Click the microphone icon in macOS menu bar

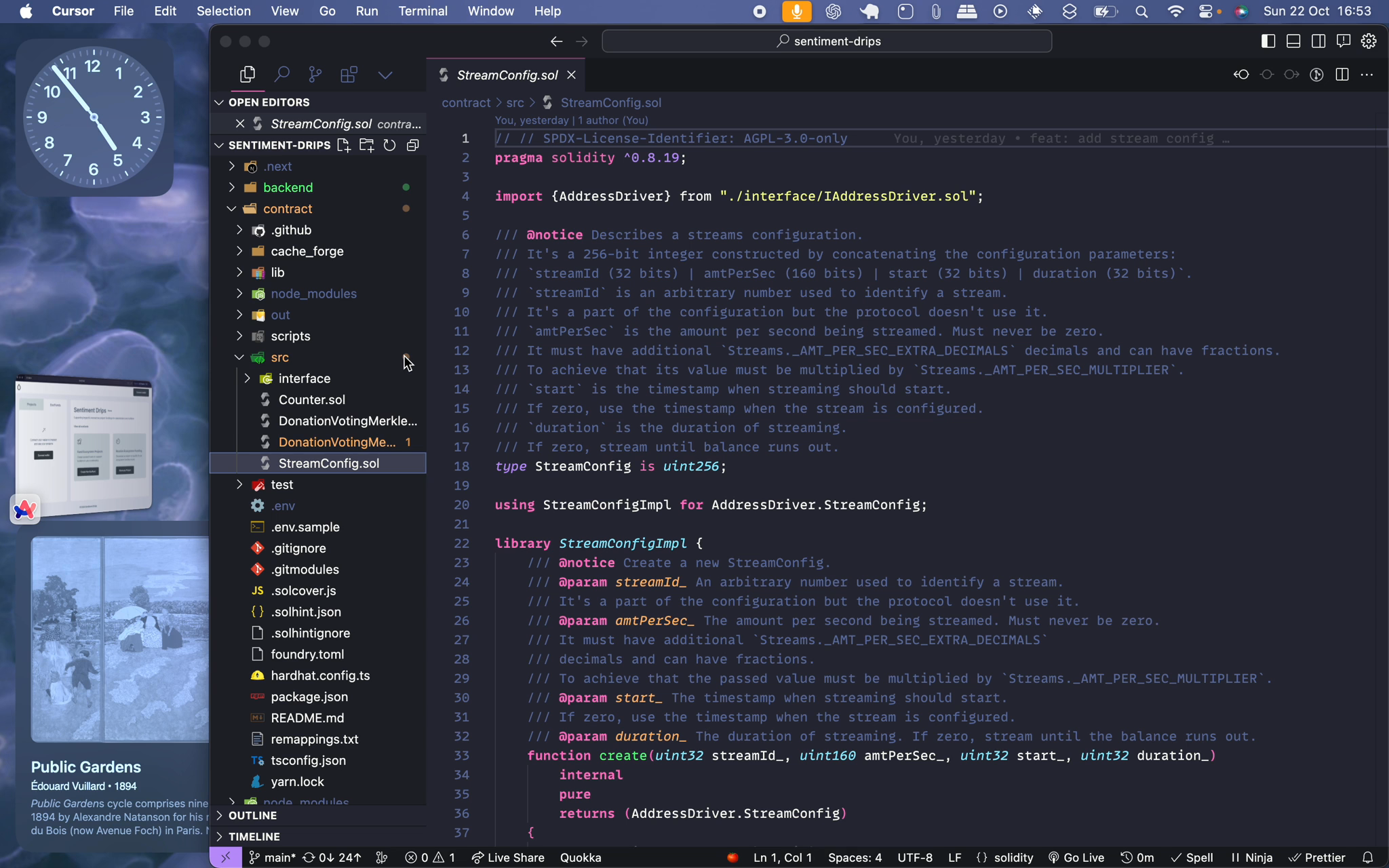[796, 11]
